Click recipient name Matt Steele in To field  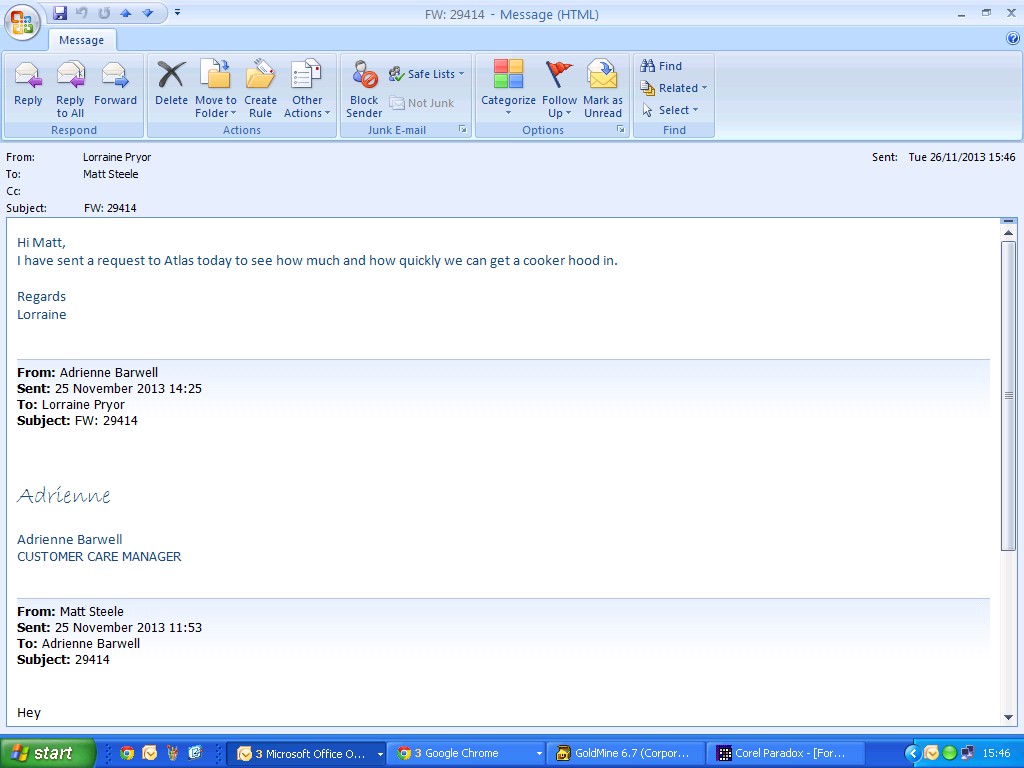pyautogui.click(x=110, y=174)
